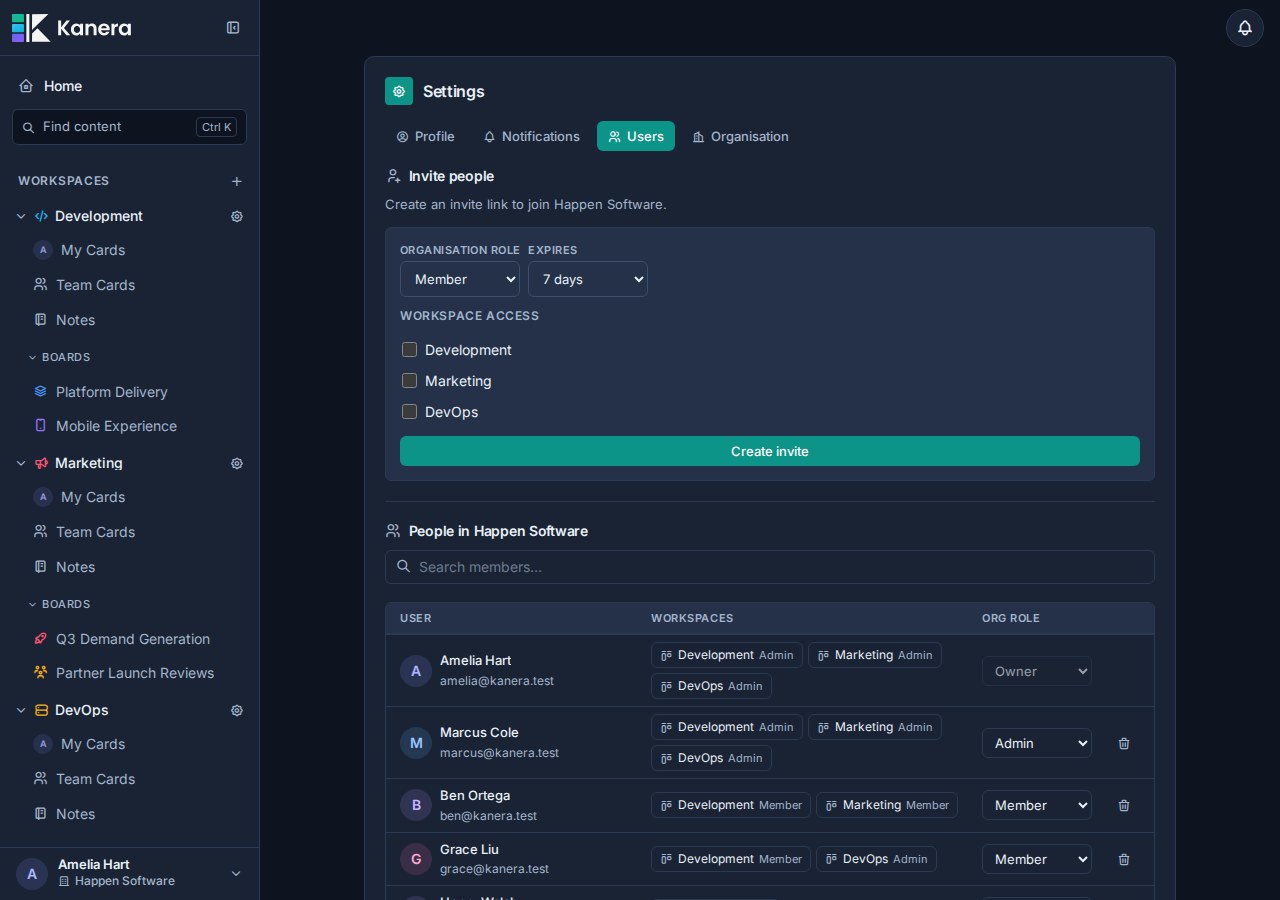Click the Invite people icon
Viewport: 1280px width, 900px height.
click(x=393, y=176)
